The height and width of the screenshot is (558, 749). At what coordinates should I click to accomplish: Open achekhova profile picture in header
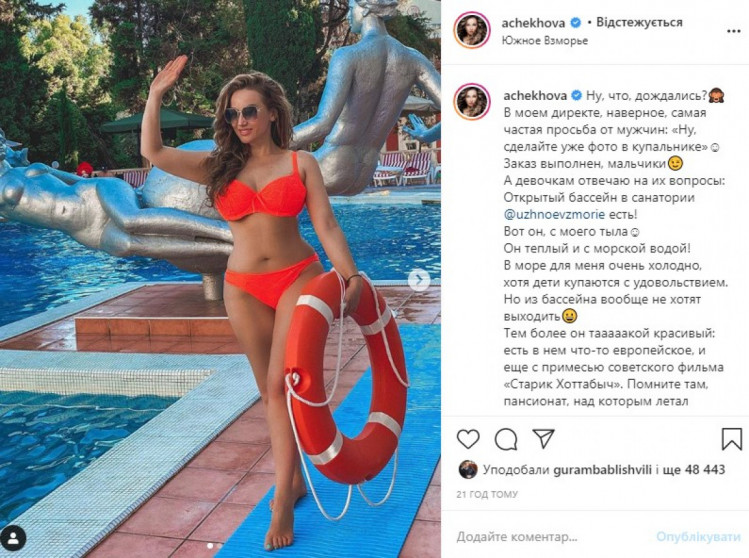tap(472, 30)
